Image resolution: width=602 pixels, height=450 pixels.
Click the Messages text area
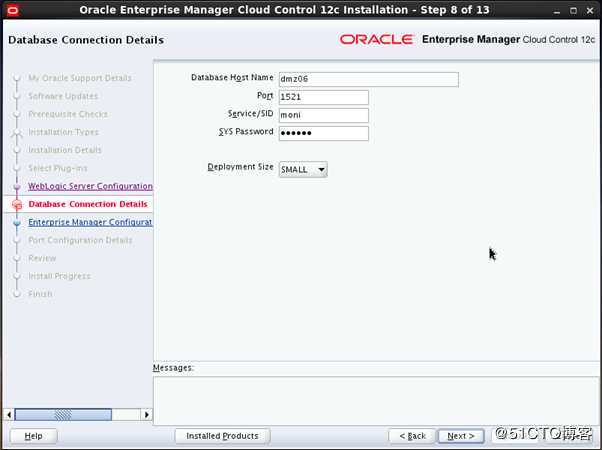pos(376,400)
